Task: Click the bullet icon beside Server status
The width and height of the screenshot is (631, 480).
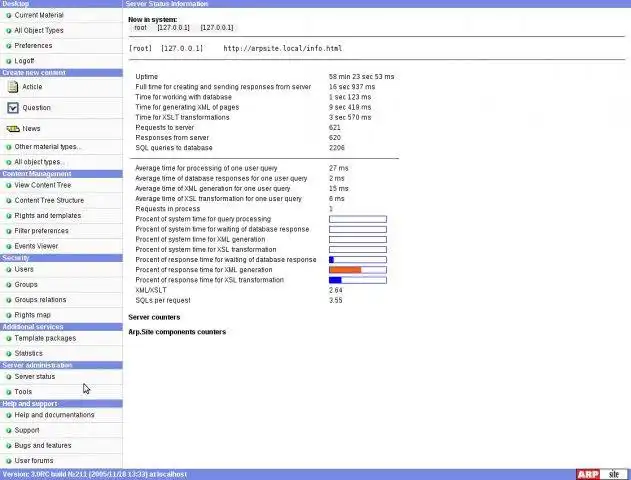Action: (x=8, y=377)
